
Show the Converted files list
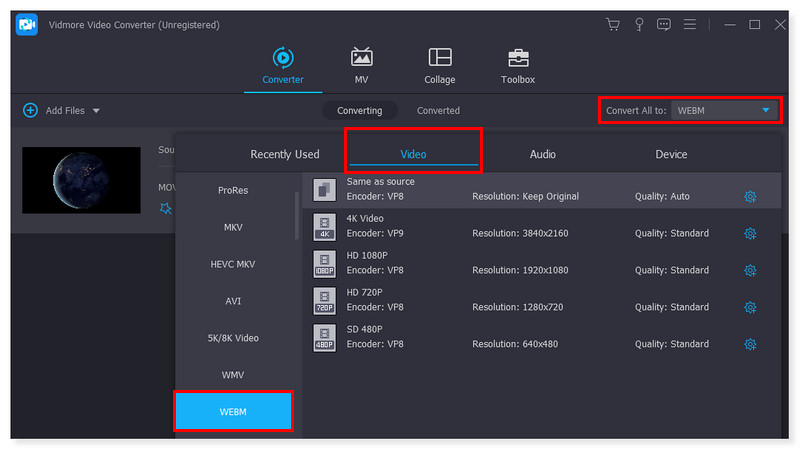pos(438,110)
